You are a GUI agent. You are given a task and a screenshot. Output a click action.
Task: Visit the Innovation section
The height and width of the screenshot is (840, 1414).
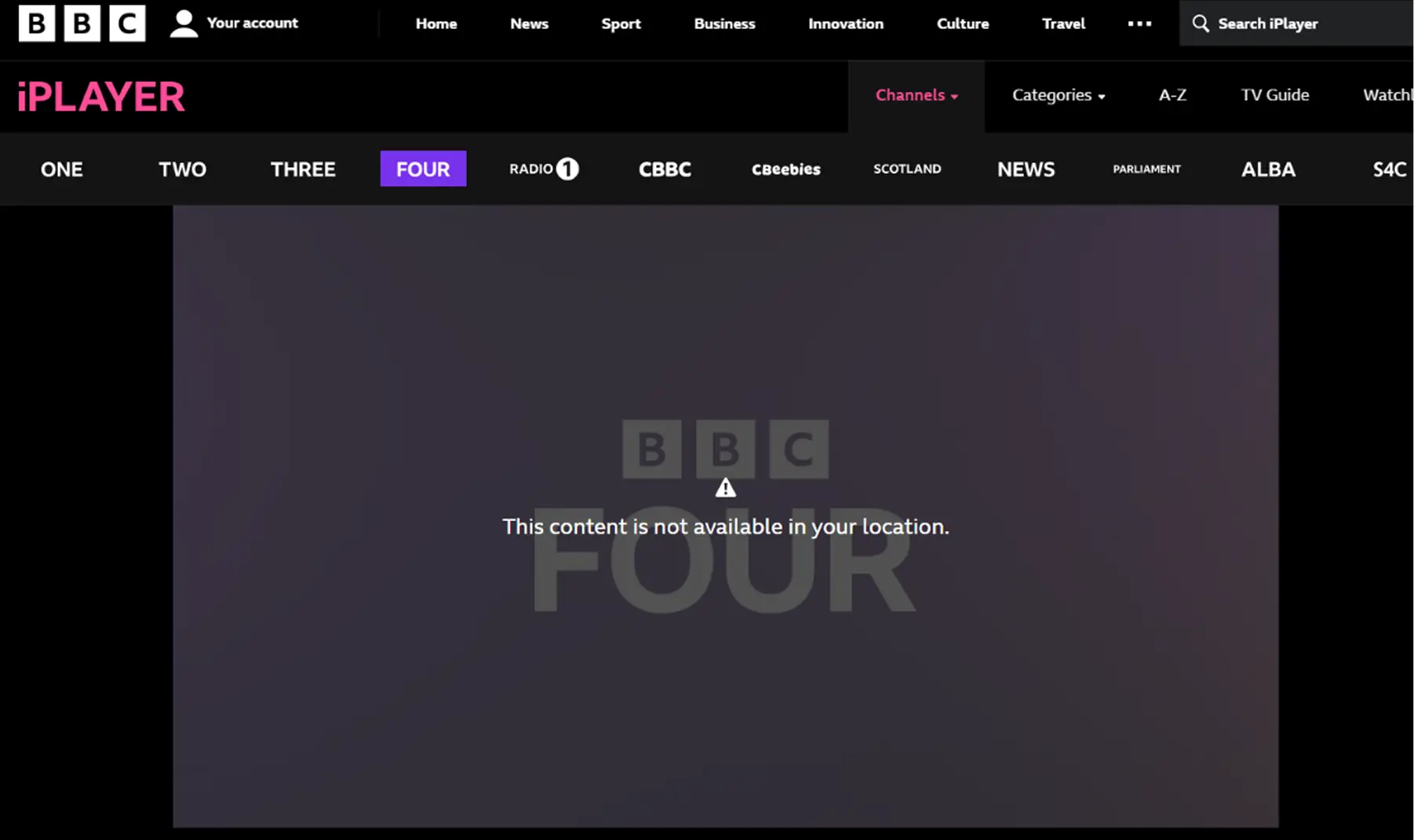(x=846, y=24)
